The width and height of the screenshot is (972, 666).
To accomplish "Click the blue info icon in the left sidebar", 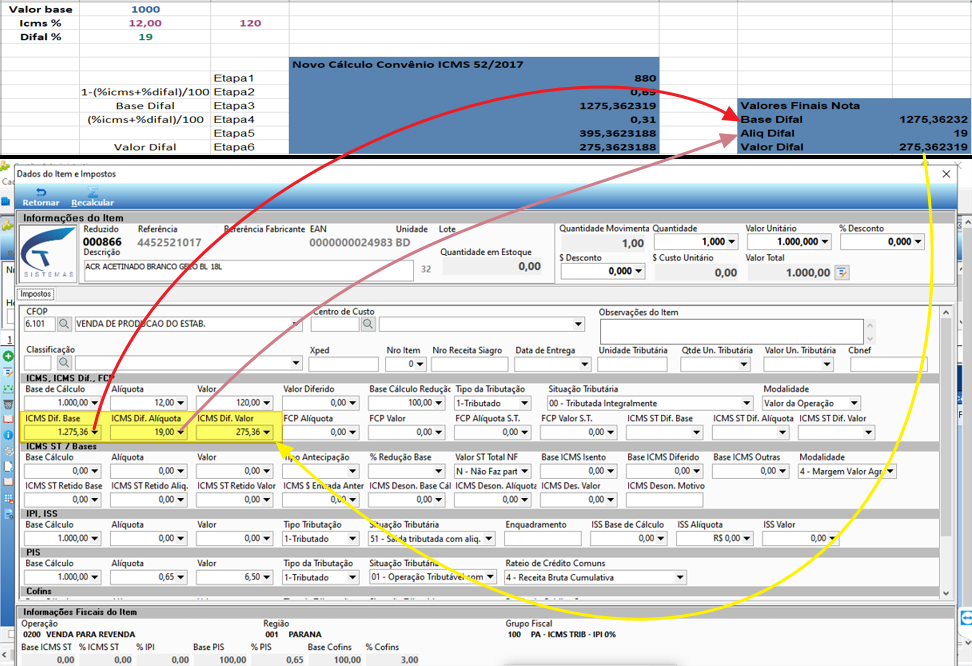I will pyautogui.click(x=8, y=435).
